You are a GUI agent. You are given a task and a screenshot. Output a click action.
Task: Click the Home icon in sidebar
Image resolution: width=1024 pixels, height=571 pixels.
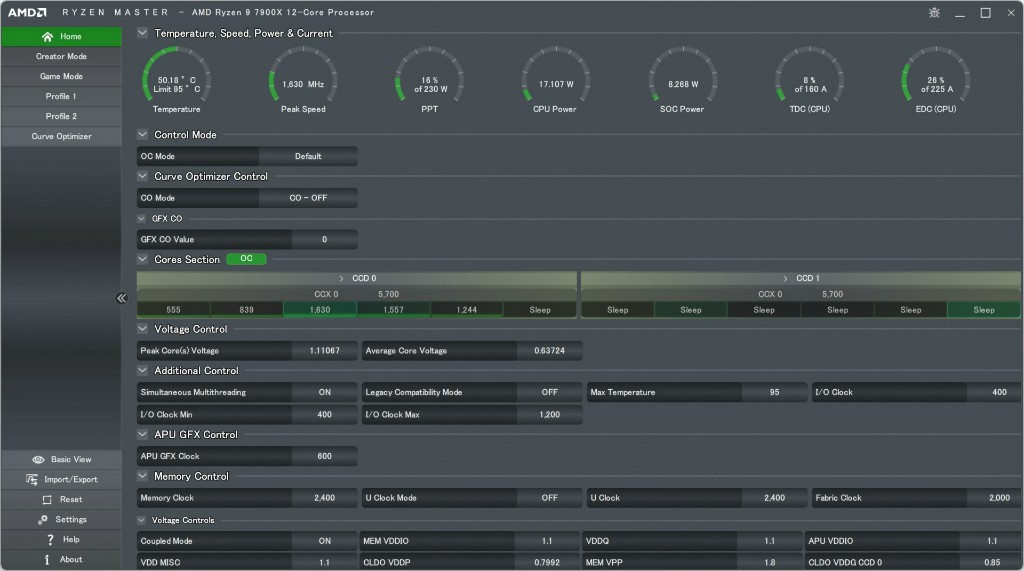coord(47,37)
